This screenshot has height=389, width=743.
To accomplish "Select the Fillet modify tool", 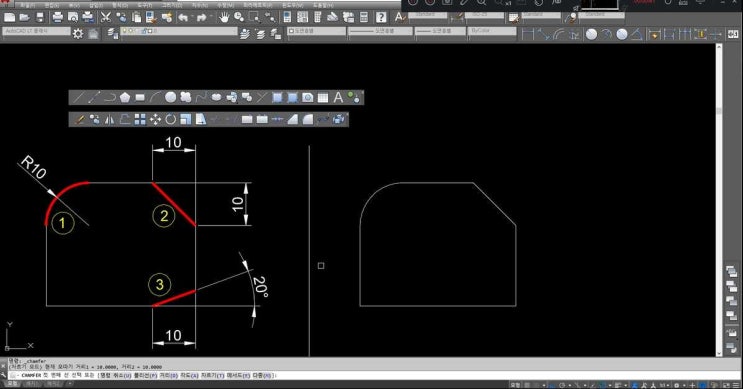I will click(308, 119).
